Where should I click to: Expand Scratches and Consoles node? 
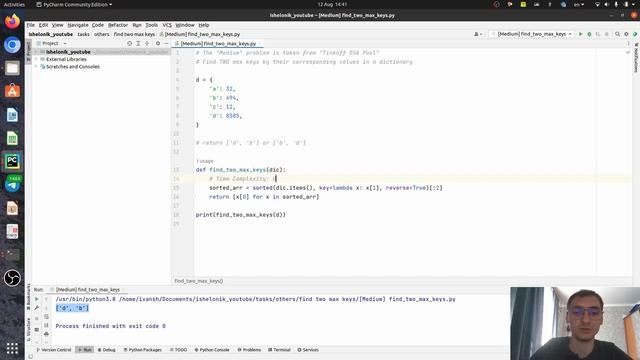tap(36, 67)
